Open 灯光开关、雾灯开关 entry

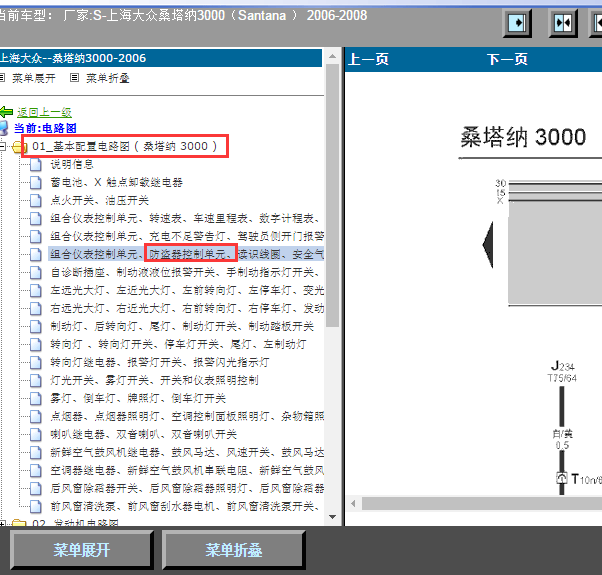click(154, 380)
